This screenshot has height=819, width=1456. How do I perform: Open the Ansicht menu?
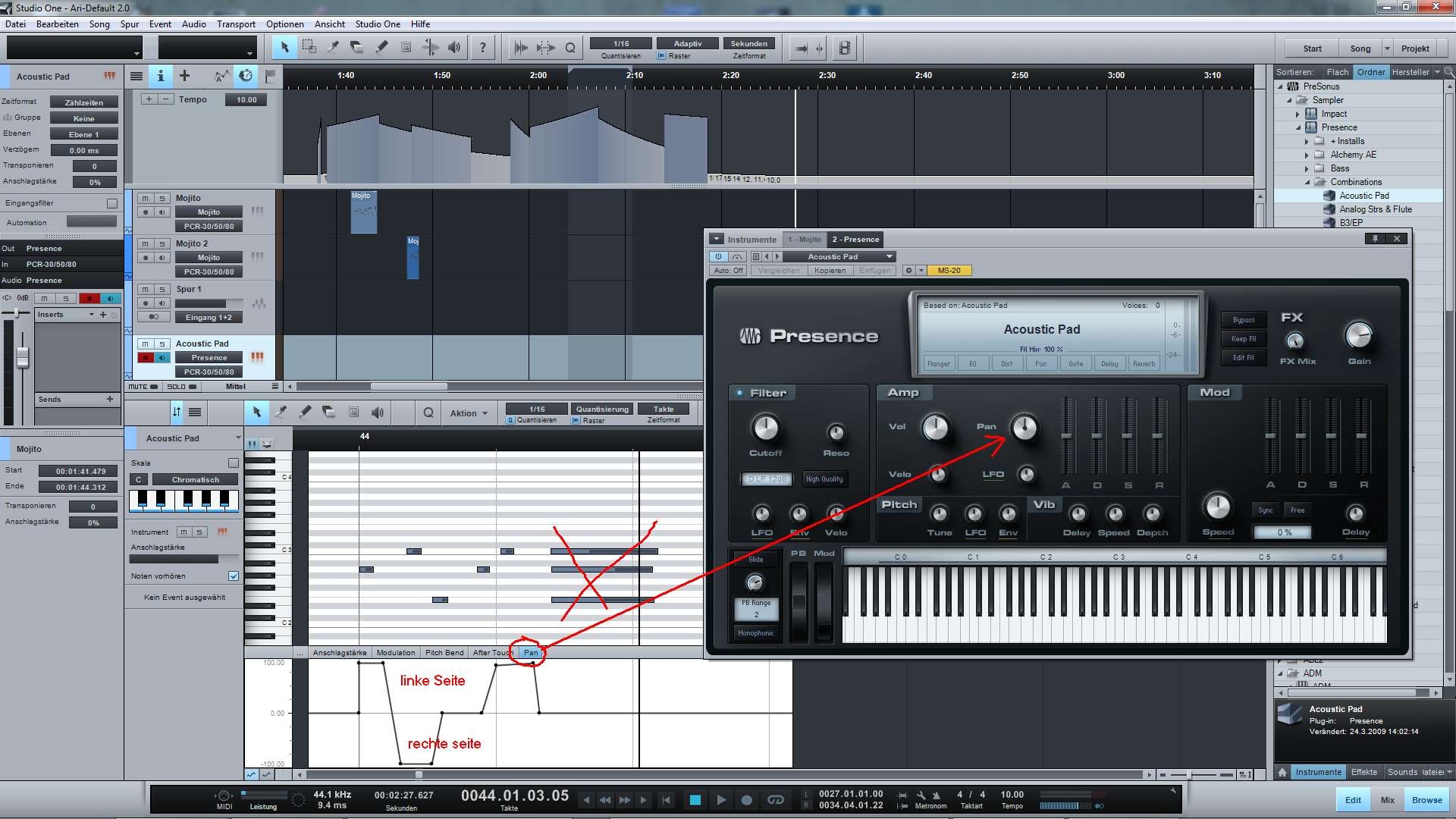[x=329, y=24]
